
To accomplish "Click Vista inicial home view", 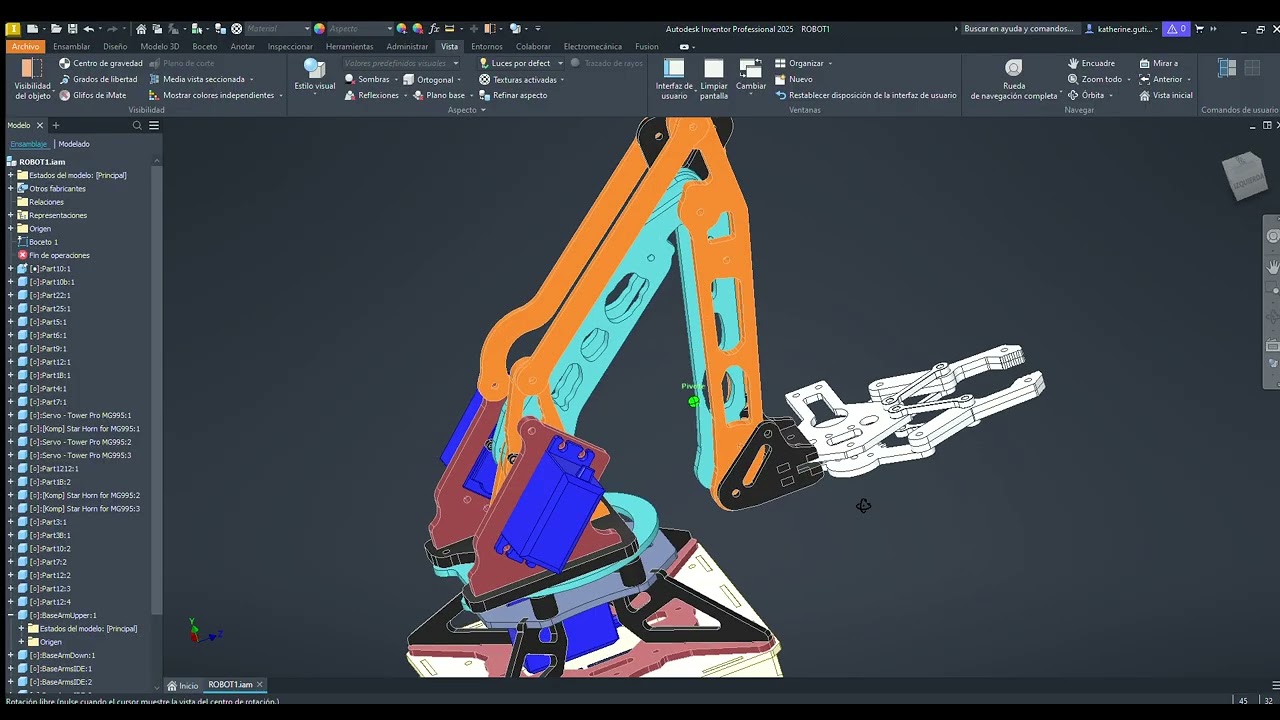I will (x=1165, y=95).
